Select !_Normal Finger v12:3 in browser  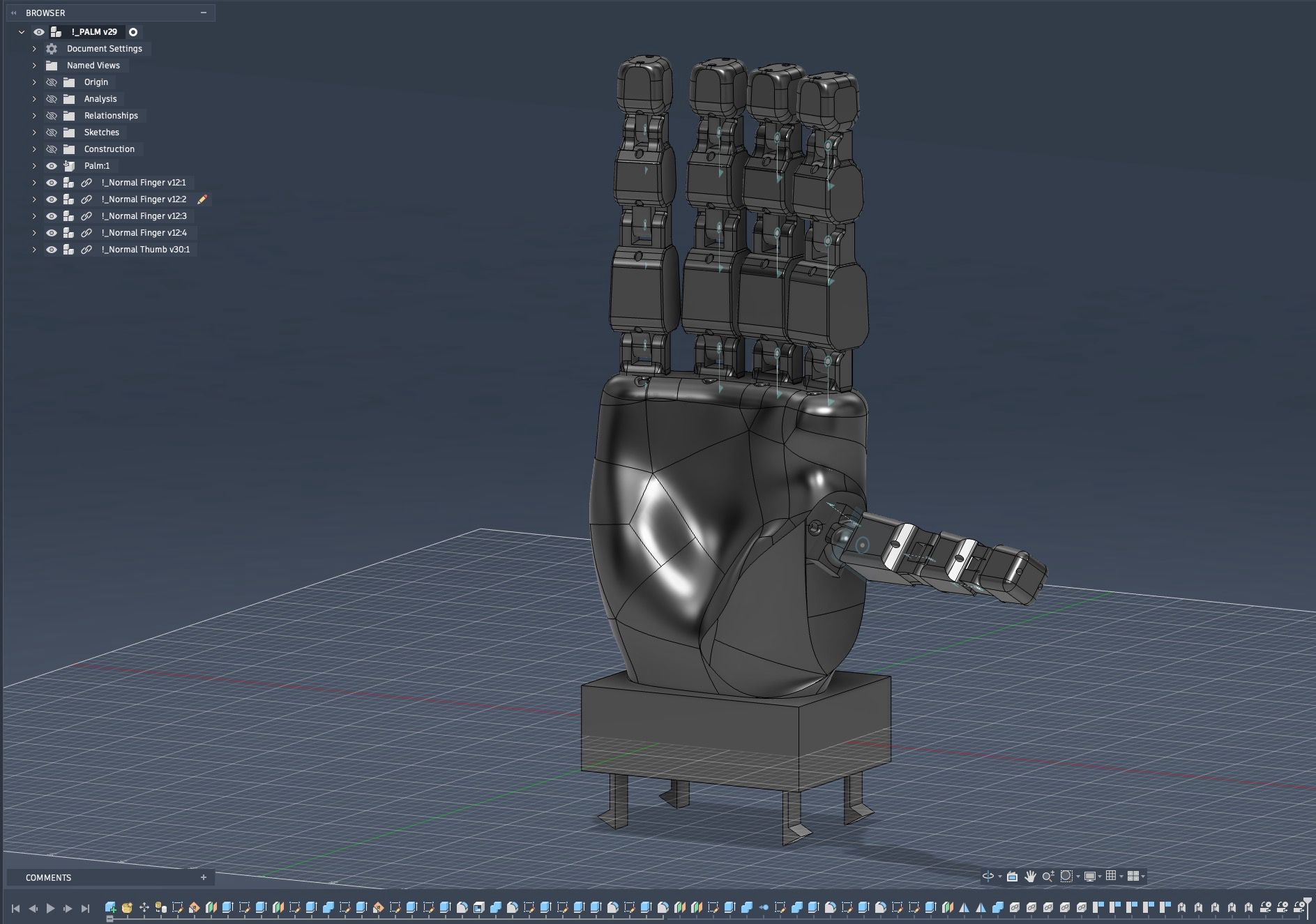(x=144, y=216)
